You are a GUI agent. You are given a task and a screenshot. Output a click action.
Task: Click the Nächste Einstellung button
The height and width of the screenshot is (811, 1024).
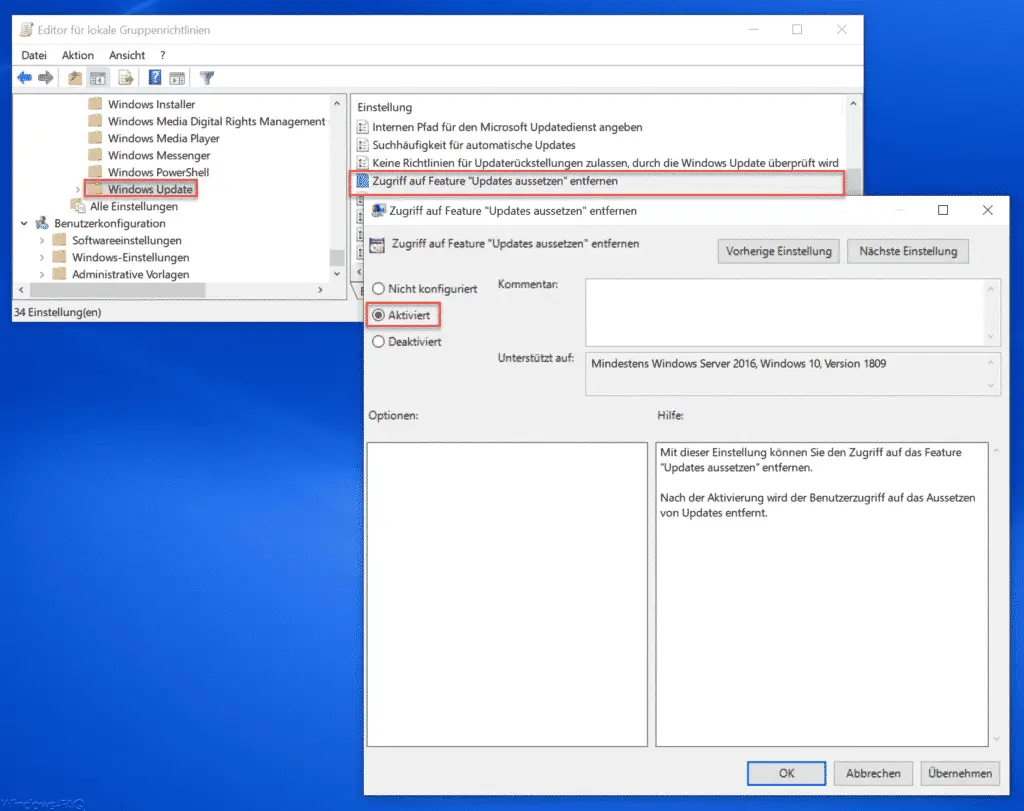pyautogui.click(x=908, y=251)
